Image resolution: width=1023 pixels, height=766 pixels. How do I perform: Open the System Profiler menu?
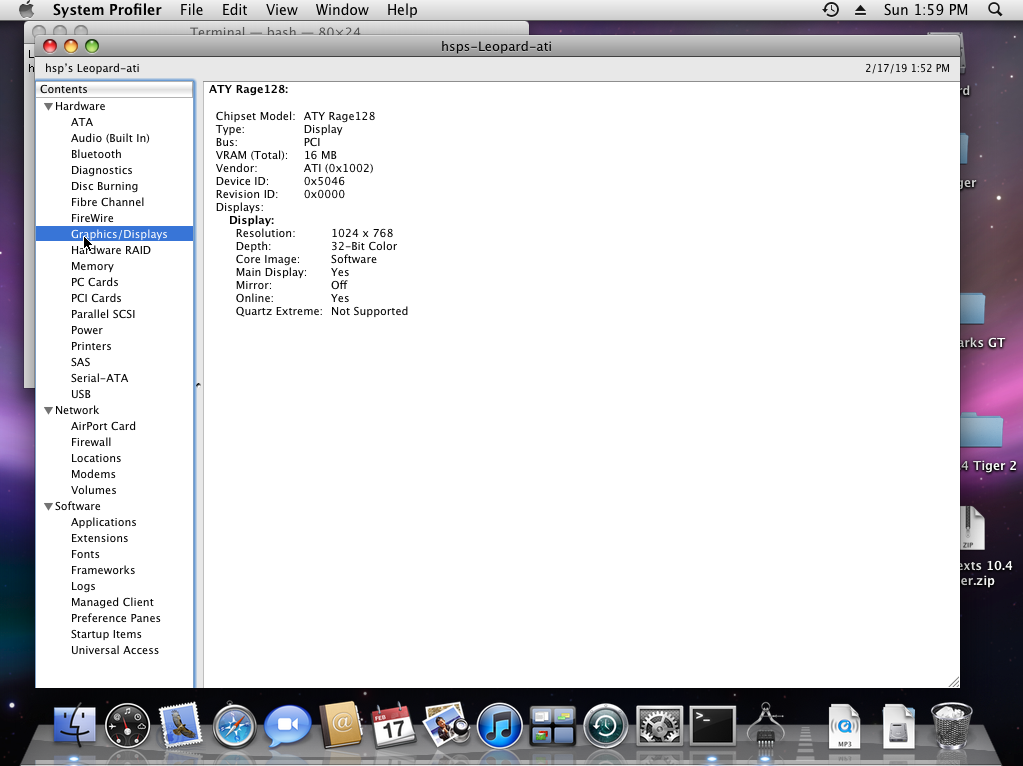pos(107,10)
